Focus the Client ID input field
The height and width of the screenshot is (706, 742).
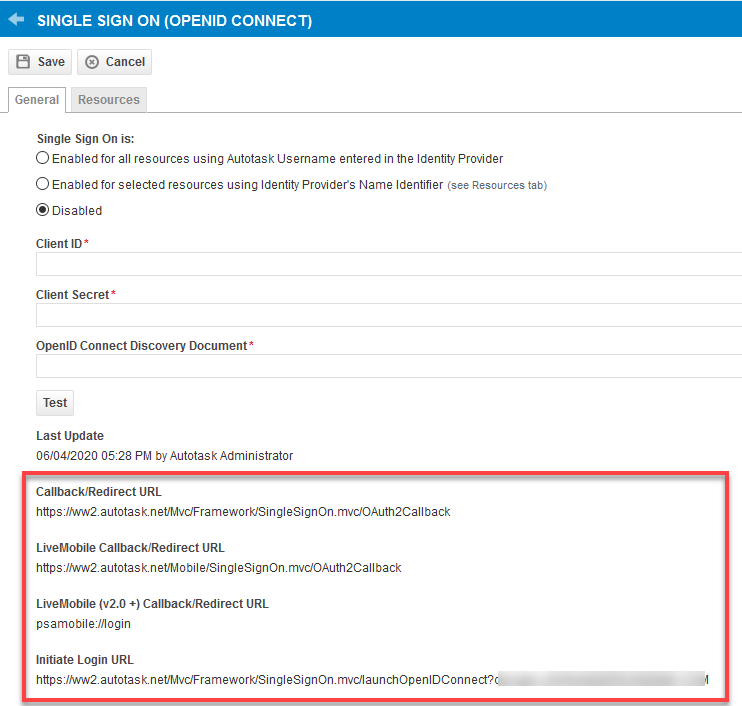coord(389,264)
